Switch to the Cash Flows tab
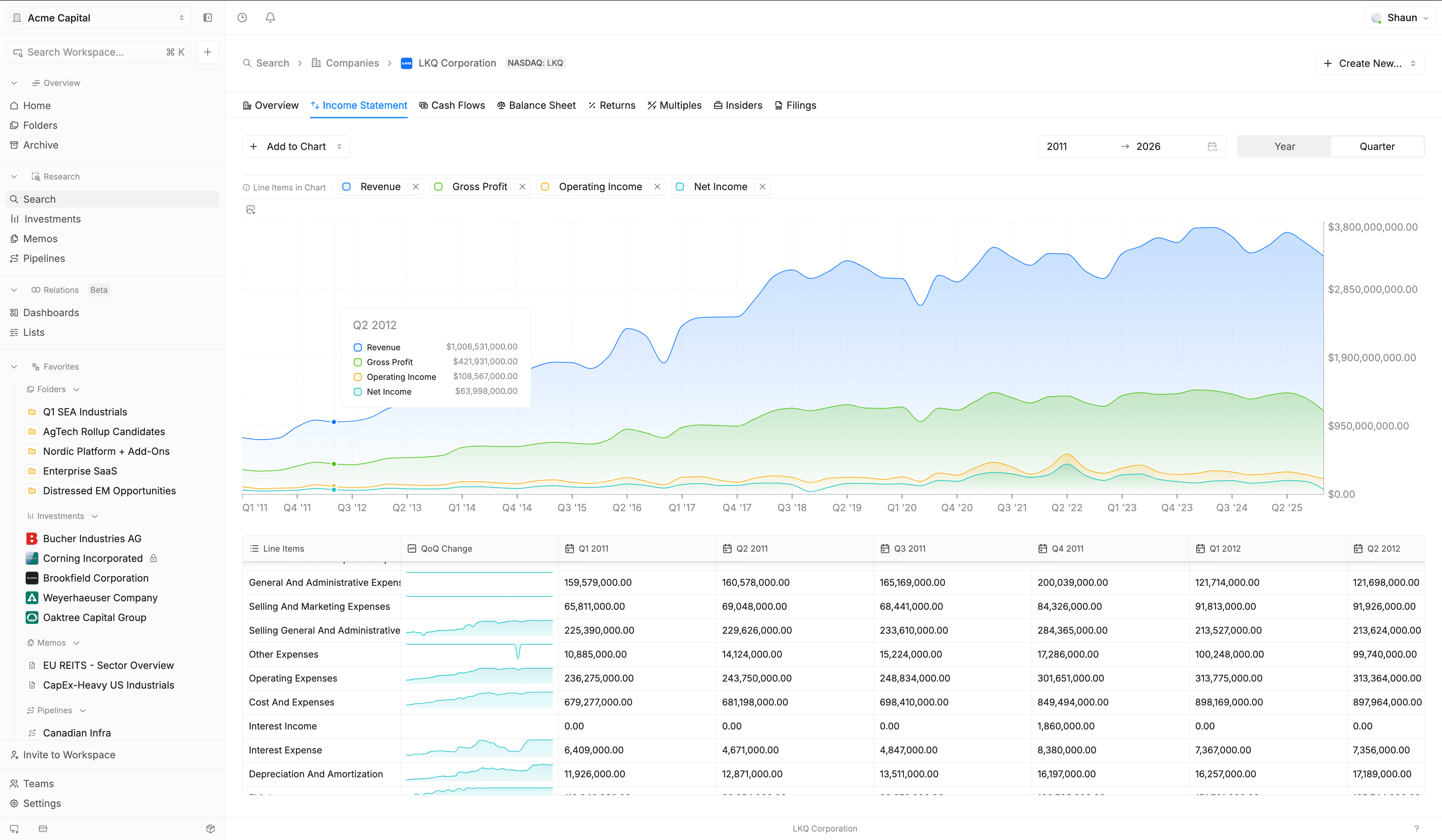Screen dimensions: 1442x840 (451, 105)
